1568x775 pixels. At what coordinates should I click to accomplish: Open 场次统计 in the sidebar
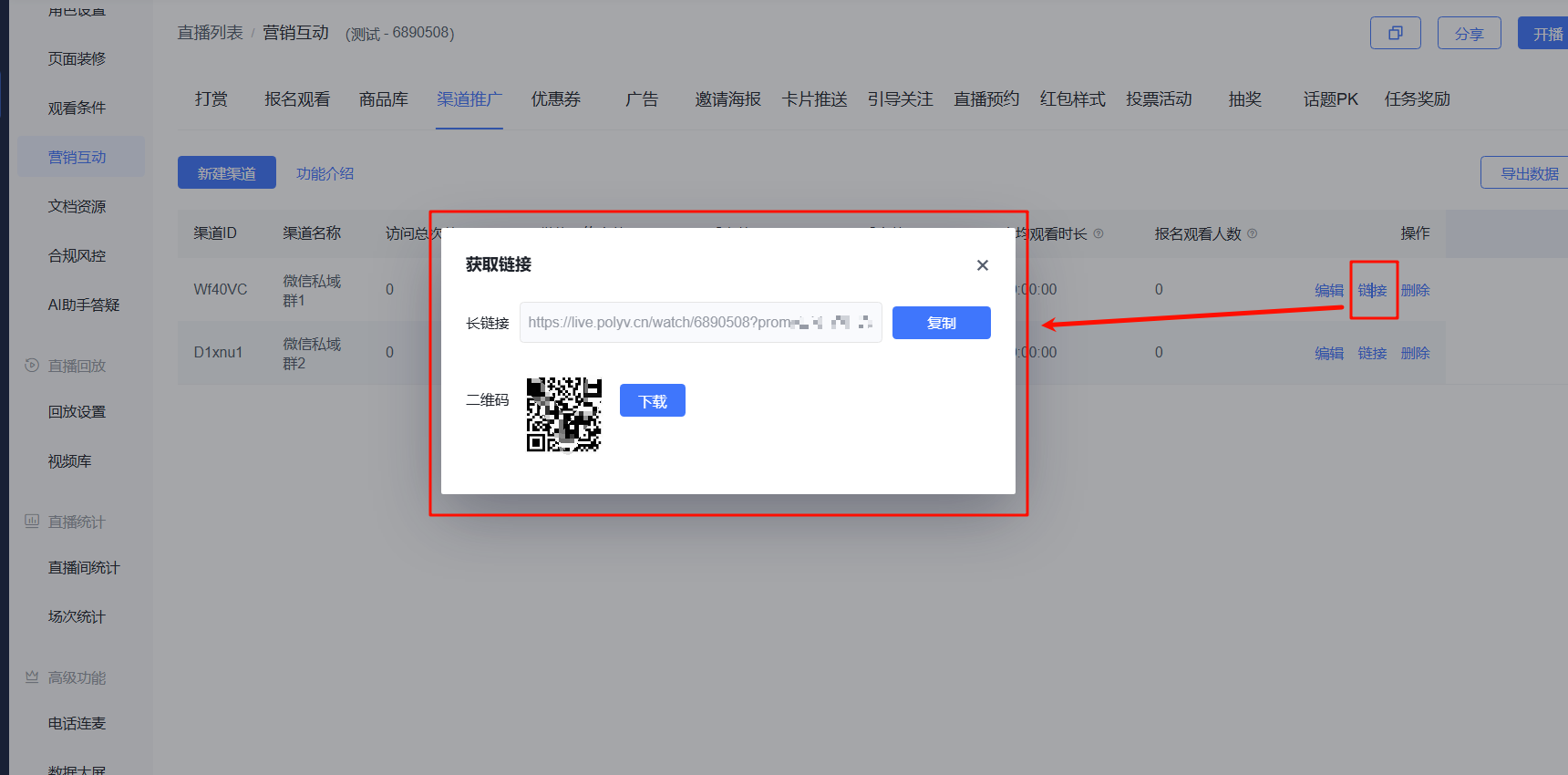pyautogui.click(x=77, y=617)
